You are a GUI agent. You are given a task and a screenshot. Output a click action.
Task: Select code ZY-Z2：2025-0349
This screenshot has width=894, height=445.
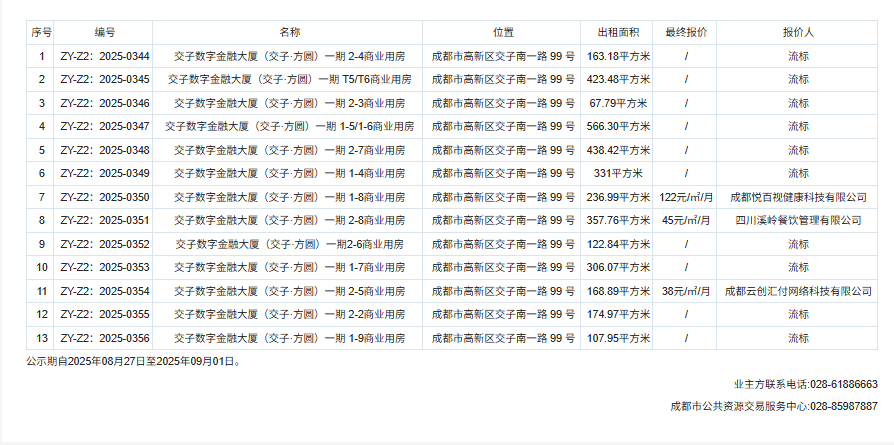click(105, 173)
